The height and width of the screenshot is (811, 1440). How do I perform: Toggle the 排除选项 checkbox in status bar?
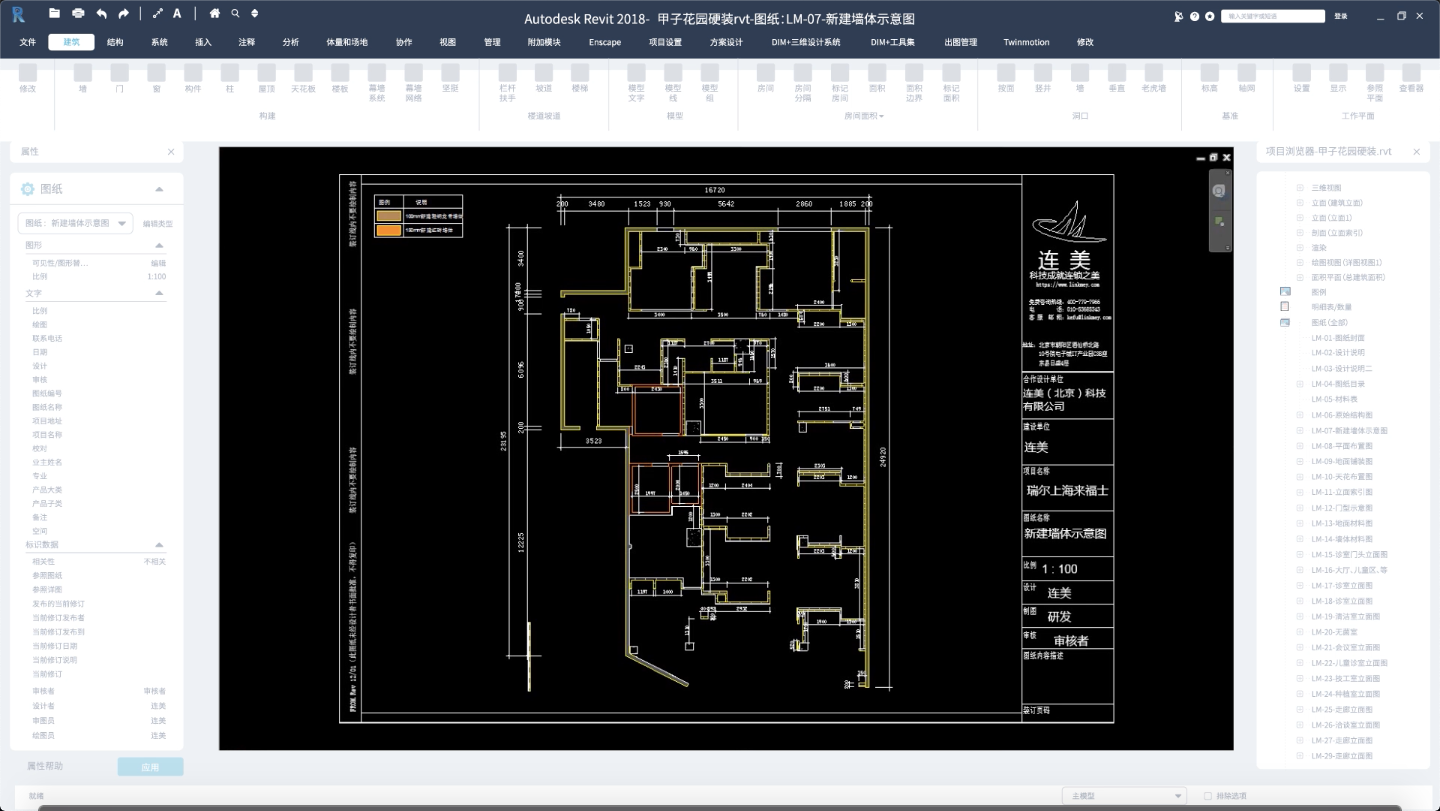point(1208,796)
